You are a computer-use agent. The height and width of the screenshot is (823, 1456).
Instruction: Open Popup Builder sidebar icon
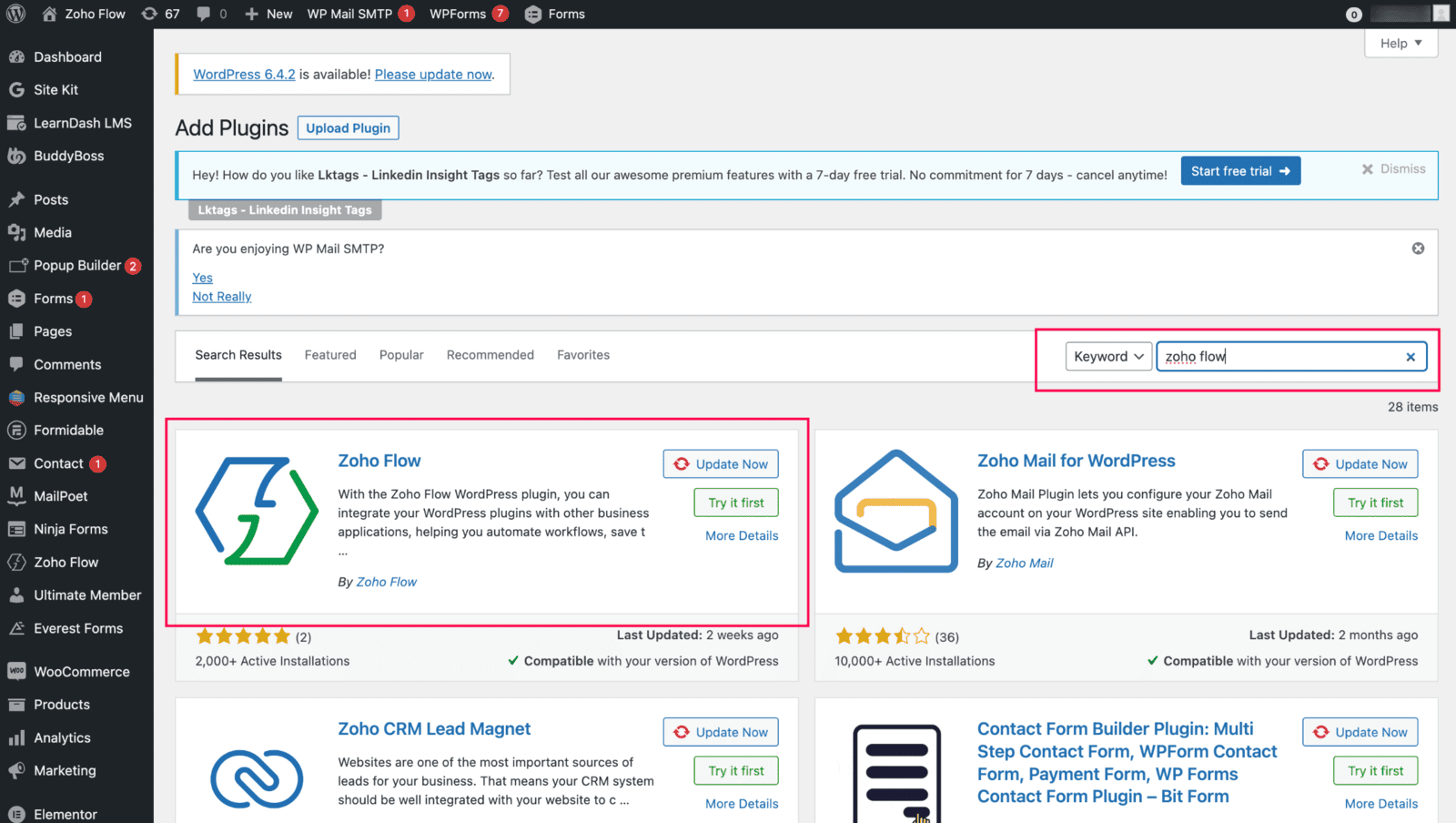(x=16, y=265)
